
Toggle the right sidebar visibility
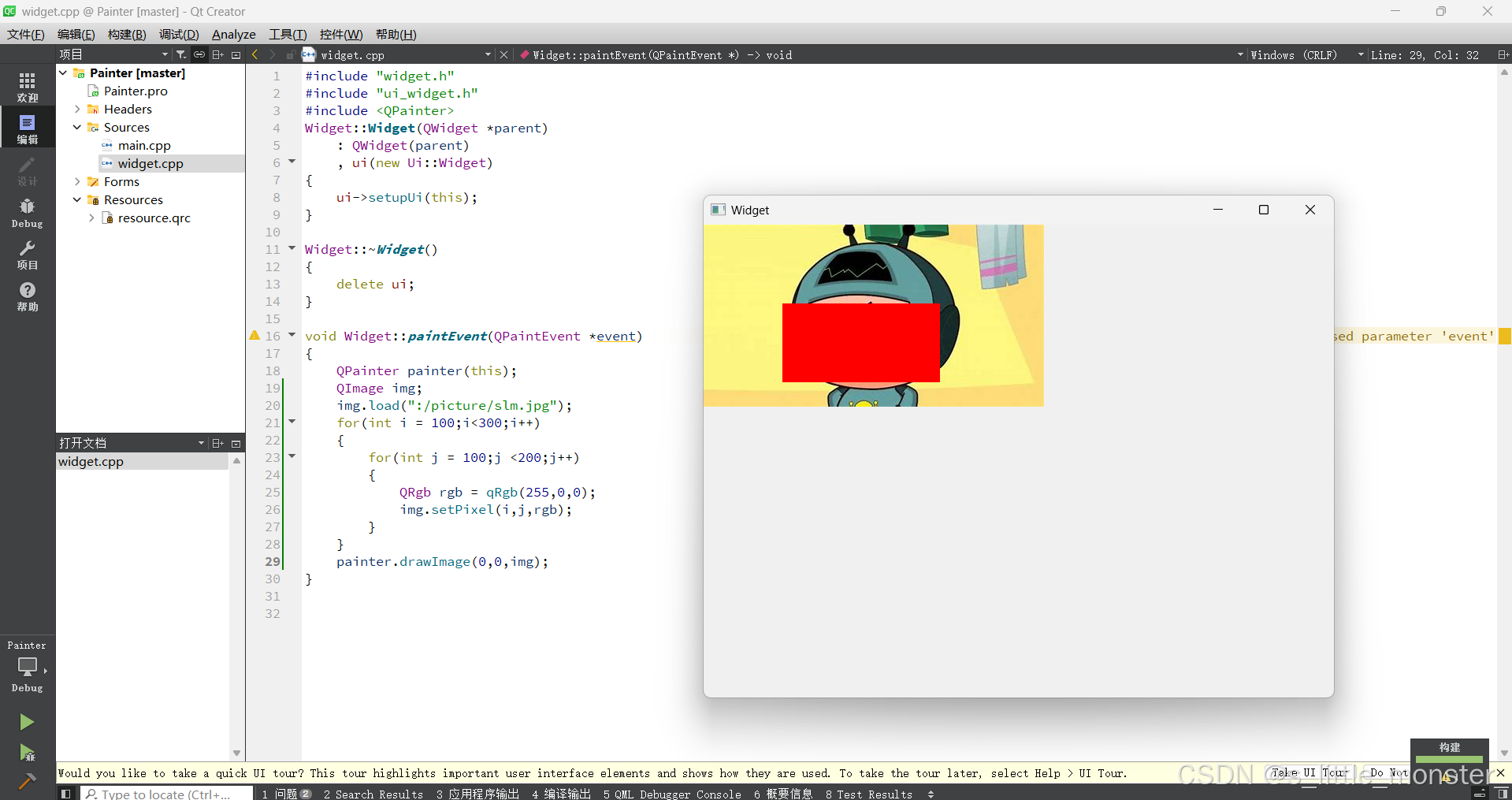click(x=1502, y=793)
